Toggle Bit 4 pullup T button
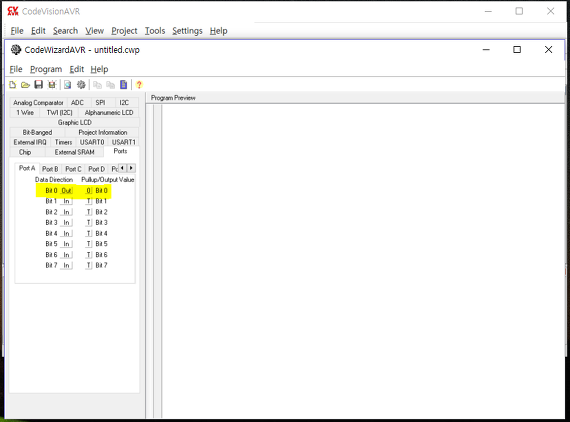570x422 pixels. click(88, 233)
